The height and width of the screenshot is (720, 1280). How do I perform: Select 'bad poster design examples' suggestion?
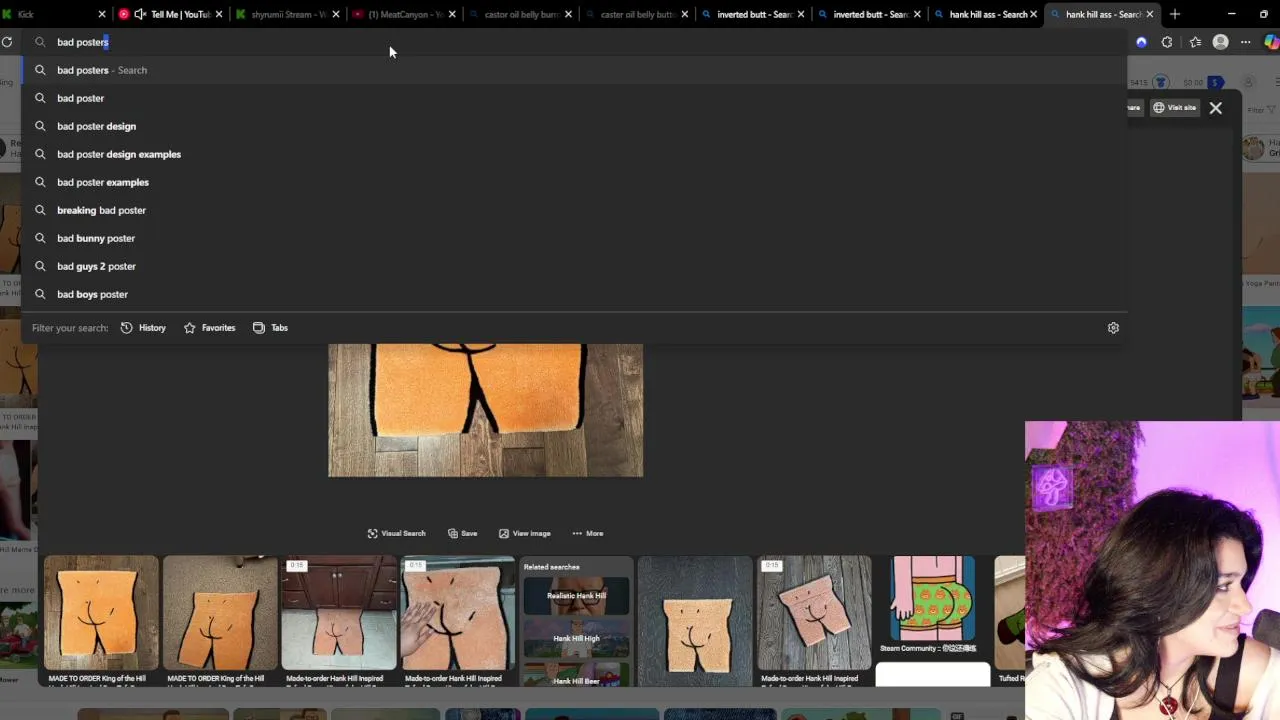(574, 154)
